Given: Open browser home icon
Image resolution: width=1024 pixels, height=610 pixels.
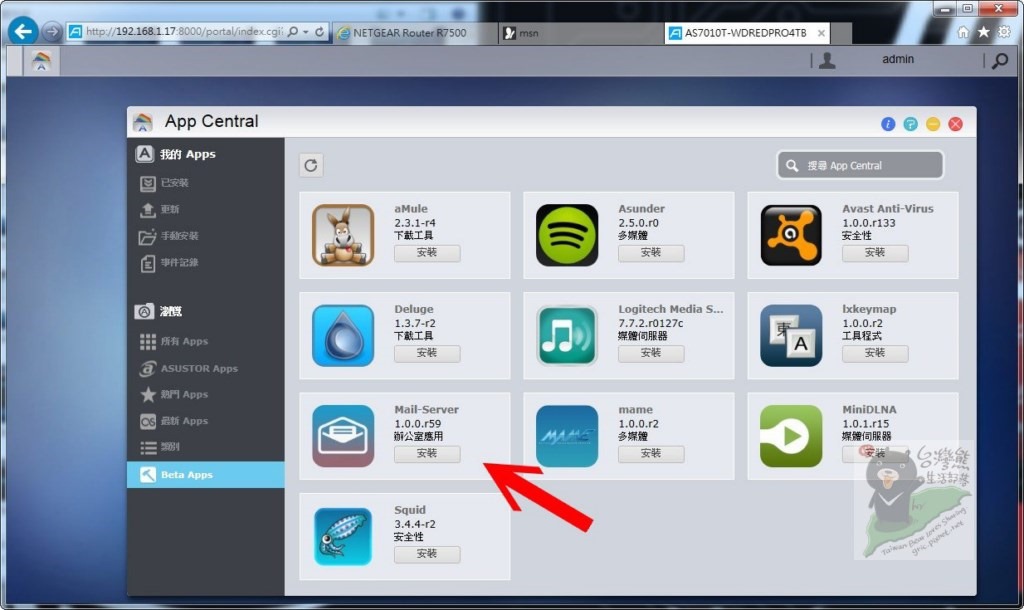Looking at the screenshot, I should coord(963,32).
